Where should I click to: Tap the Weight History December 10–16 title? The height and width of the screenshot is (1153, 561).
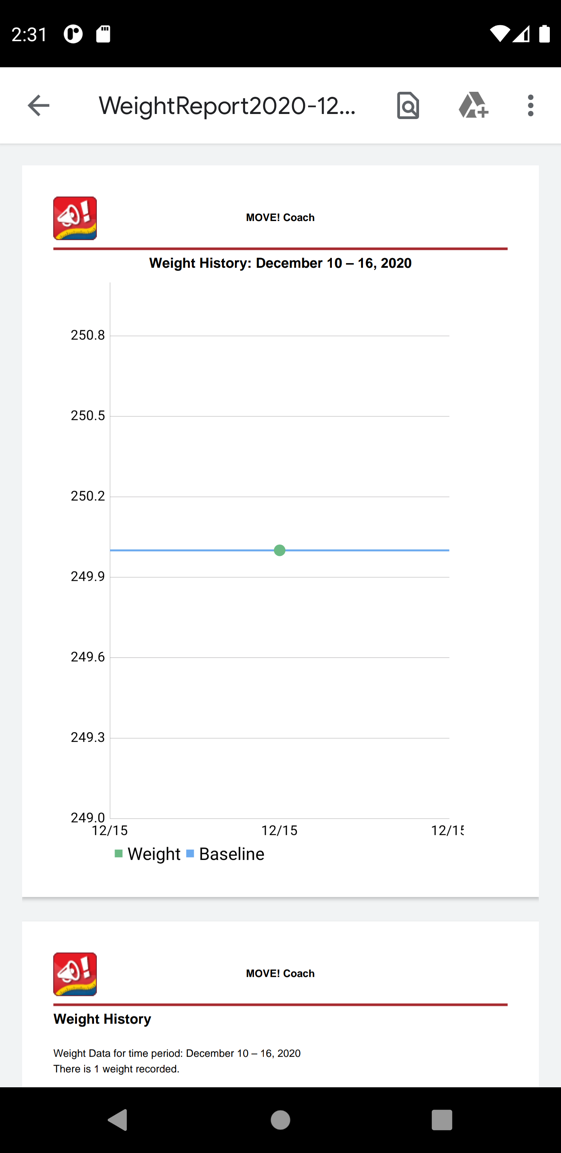pyautogui.click(x=280, y=263)
